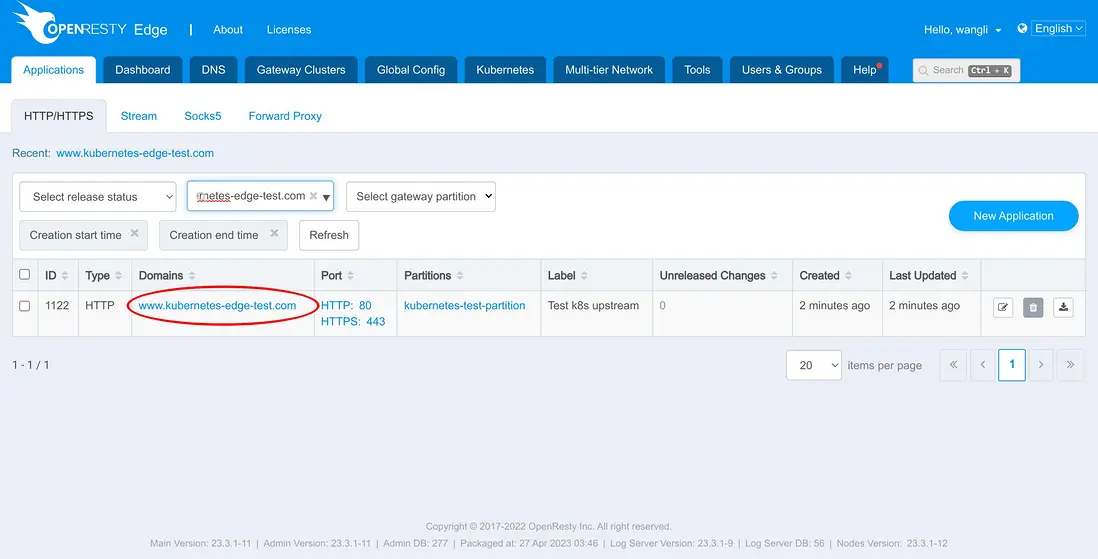Image resolution: width=1098 pixels, height=559 pixels.
Task: Click page number 1 in pagination
Action: click(1012, 365)
